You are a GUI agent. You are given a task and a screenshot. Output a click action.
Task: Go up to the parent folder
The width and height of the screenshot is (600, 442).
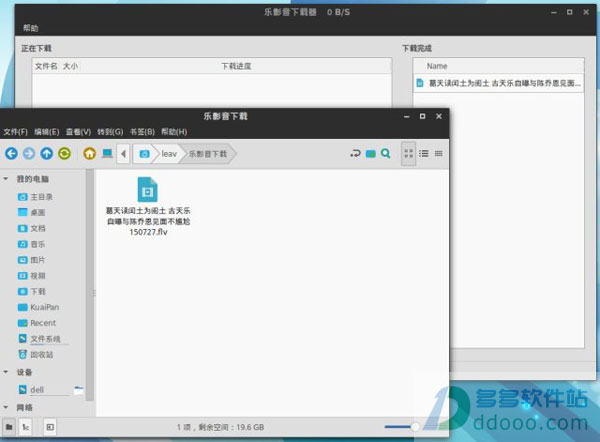[47, 154]
